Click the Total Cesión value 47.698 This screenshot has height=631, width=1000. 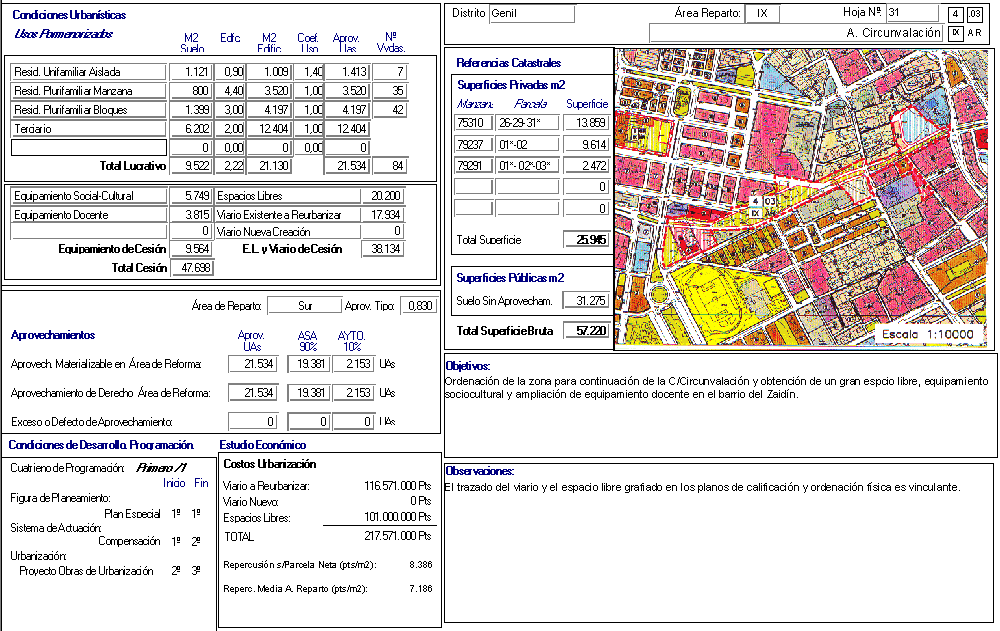[189, 268]
